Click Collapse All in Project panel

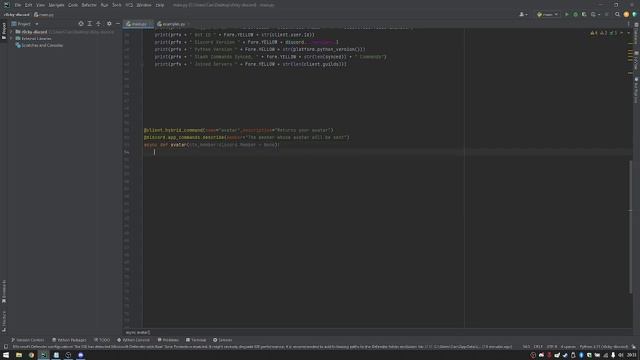click(98, 24)
